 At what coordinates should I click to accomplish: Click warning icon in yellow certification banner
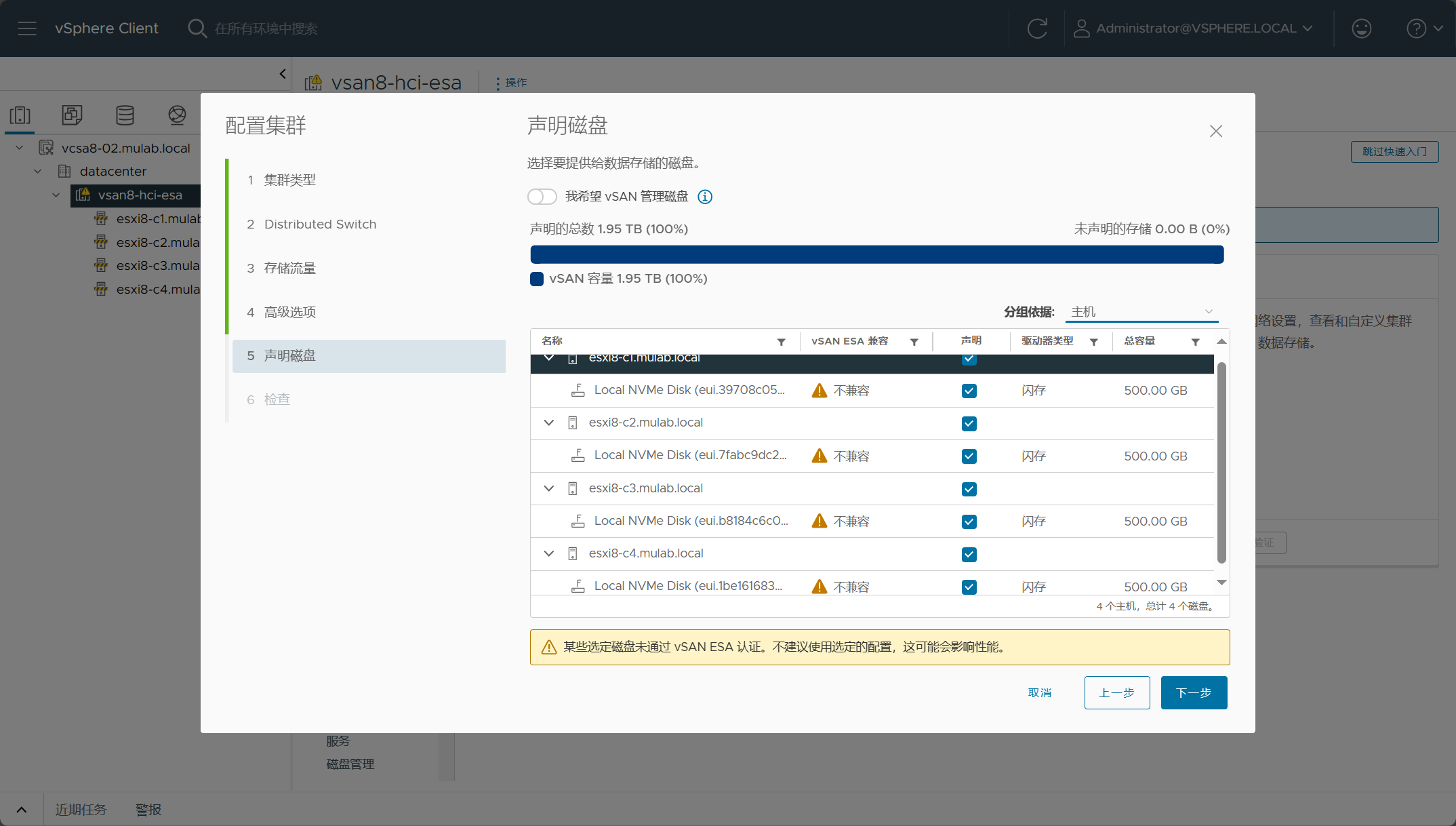point(549,648)
